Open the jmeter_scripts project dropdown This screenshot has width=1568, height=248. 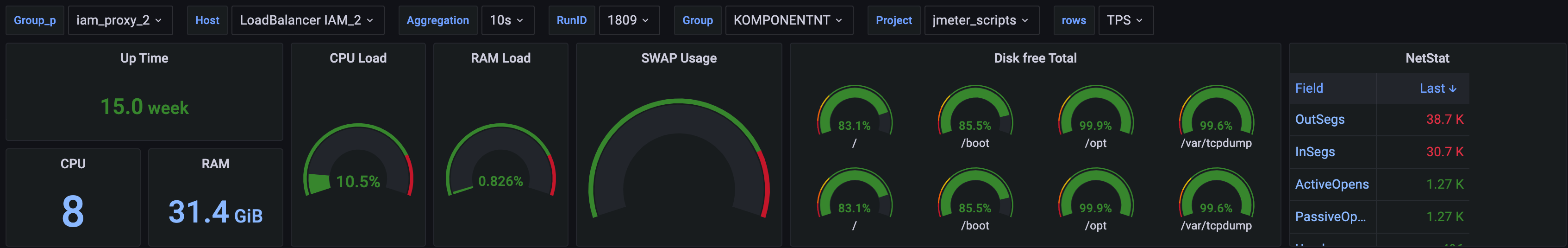point(981,20)
